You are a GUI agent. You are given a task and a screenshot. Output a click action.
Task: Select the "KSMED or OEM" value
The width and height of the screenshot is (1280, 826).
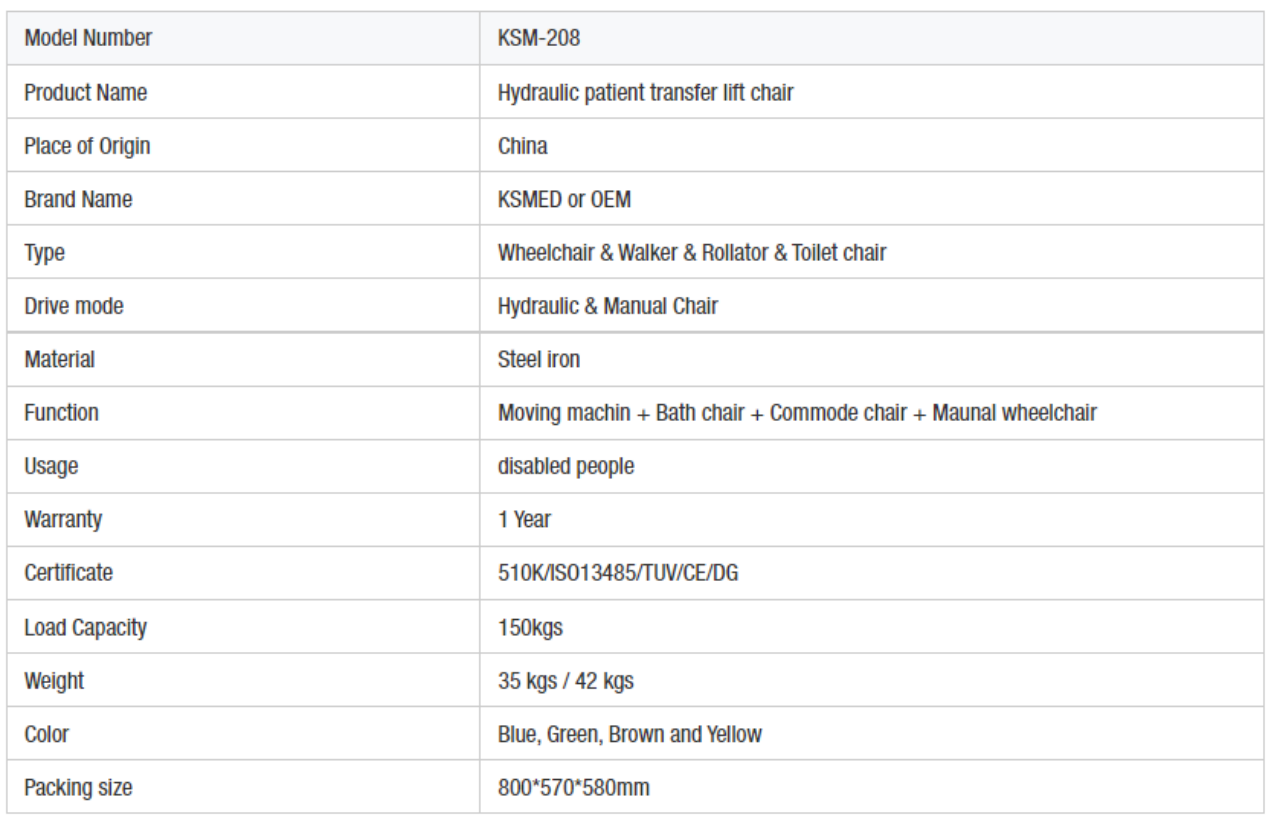pyautogui.click(x=564, y=199)
